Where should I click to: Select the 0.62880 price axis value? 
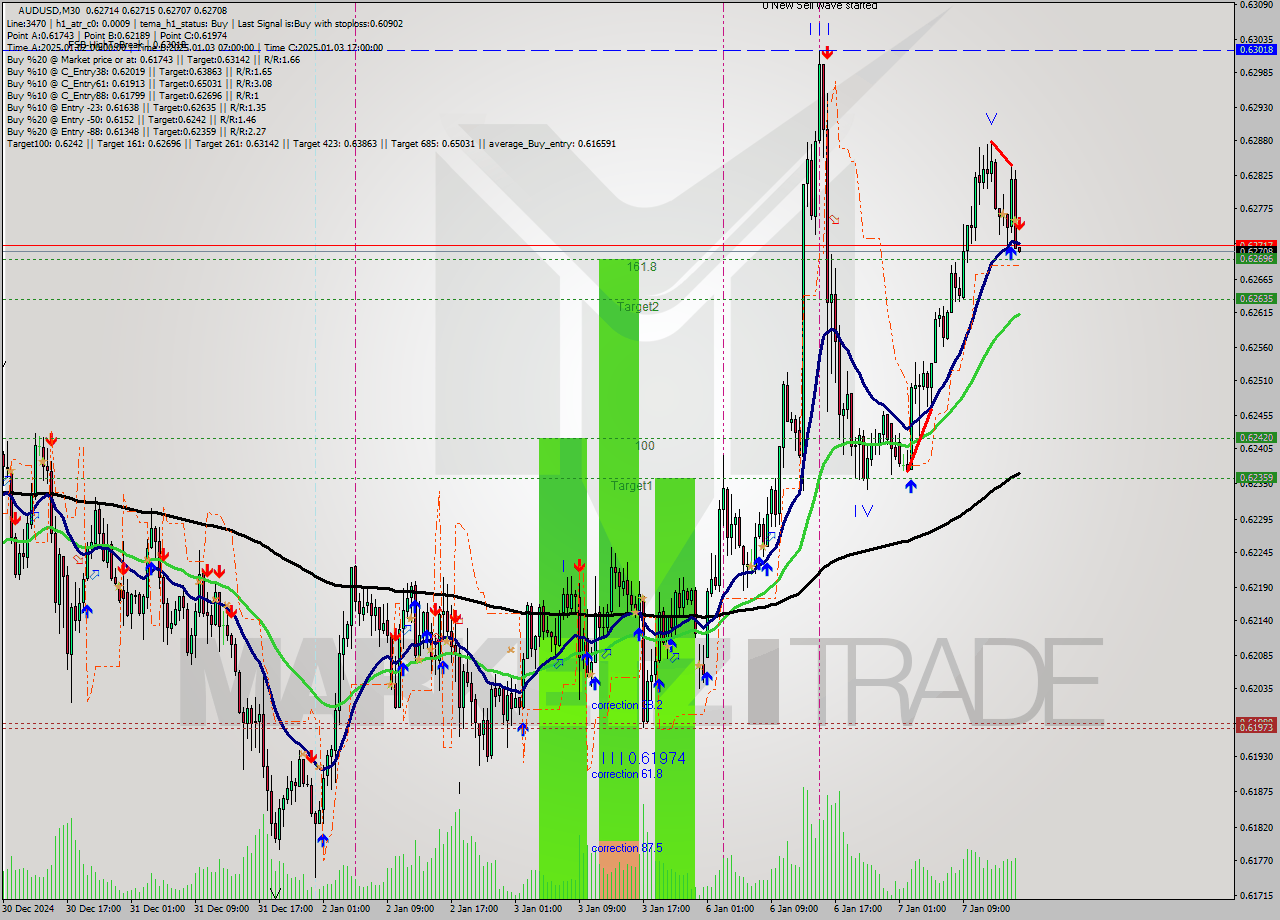[1256, 141]
